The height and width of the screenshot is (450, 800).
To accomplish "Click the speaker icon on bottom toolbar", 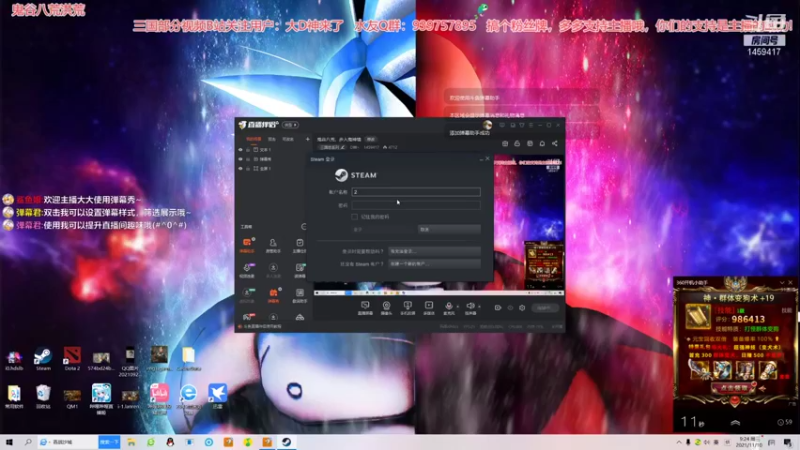I will click(470, 307).
